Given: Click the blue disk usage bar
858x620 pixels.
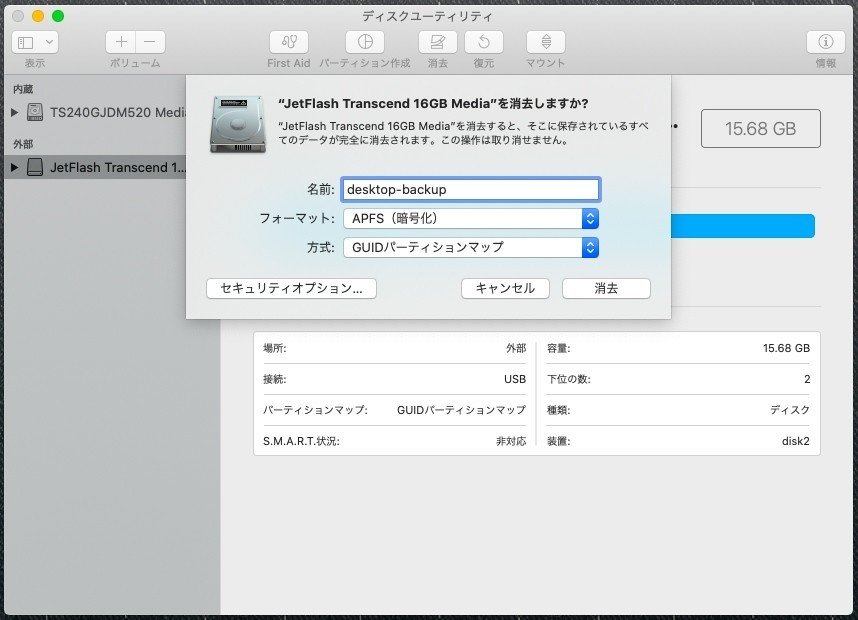Looking at the screenshot, I should [x=743, y=226].
